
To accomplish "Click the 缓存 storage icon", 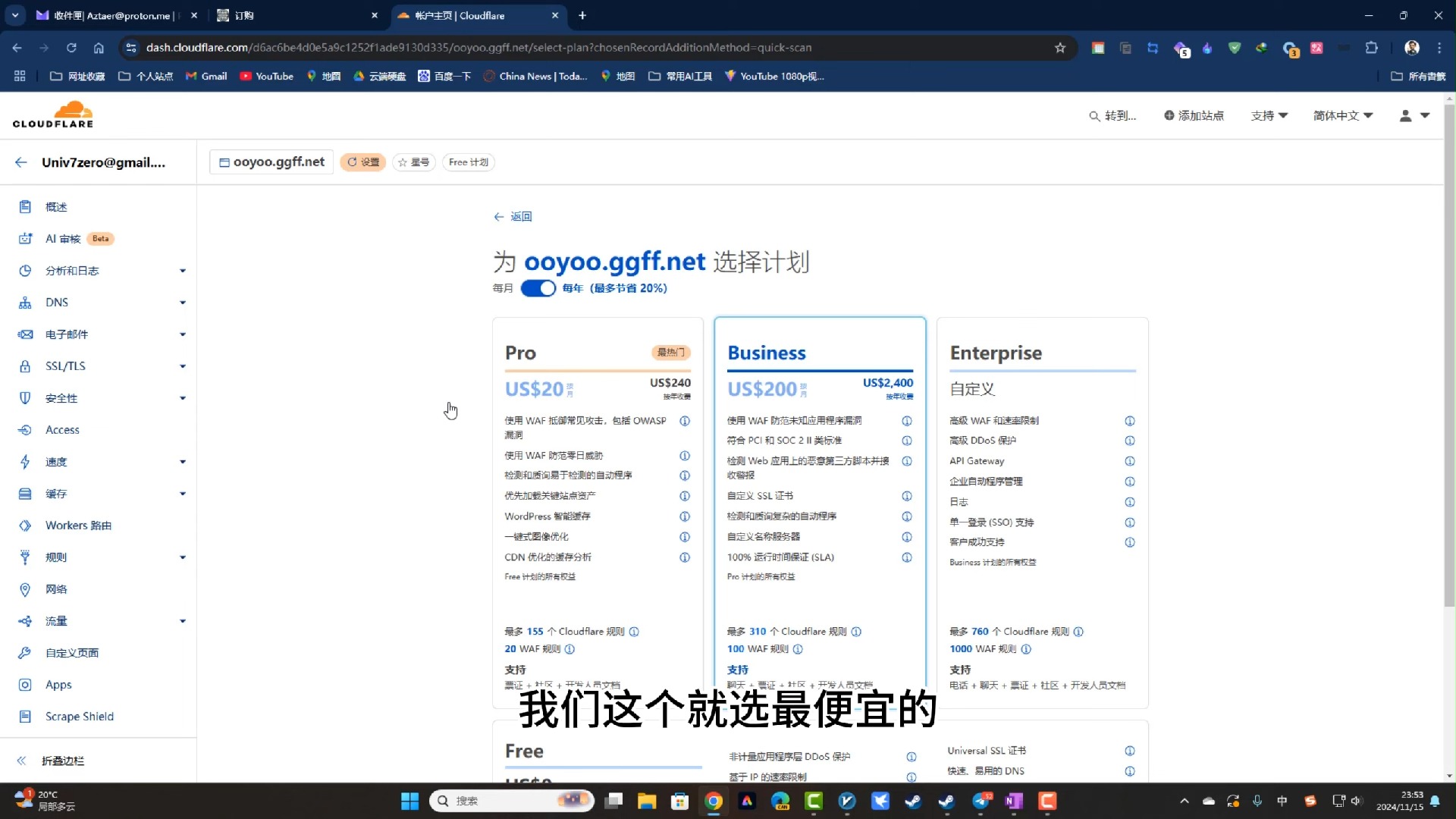I will point(25,494).
